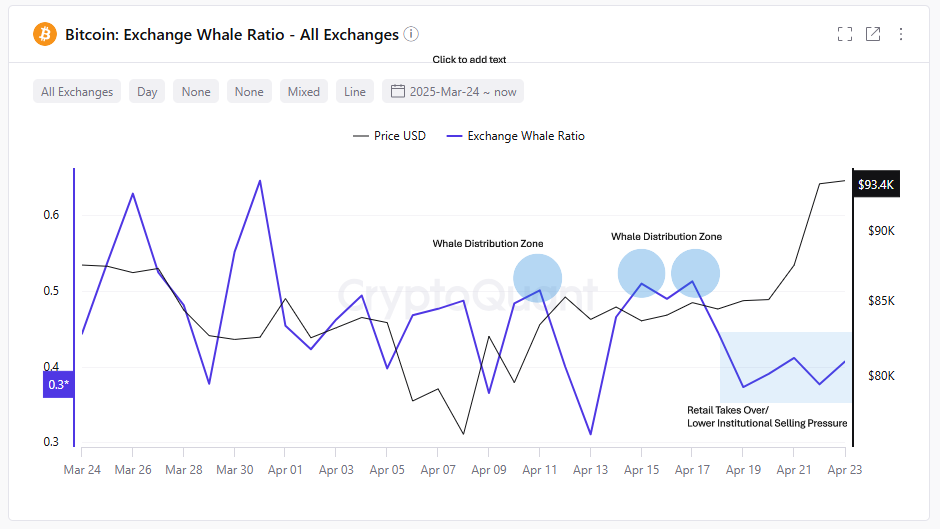The image size is (940, 529).
Task: Open the Line chart type dropdown
Action: point(355,91)
